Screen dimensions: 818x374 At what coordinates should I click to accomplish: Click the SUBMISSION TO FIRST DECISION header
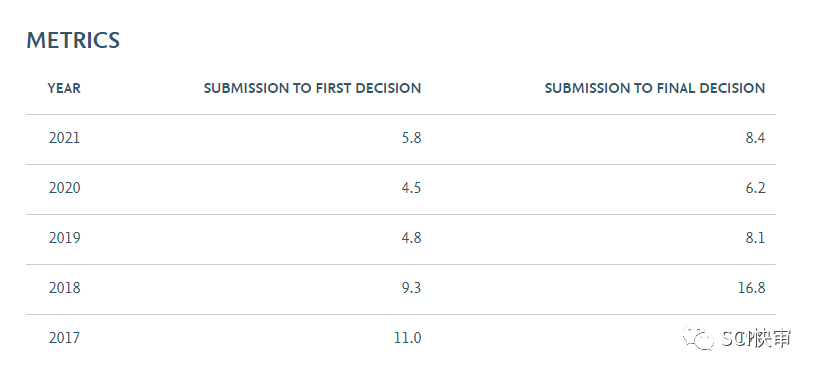312,88
